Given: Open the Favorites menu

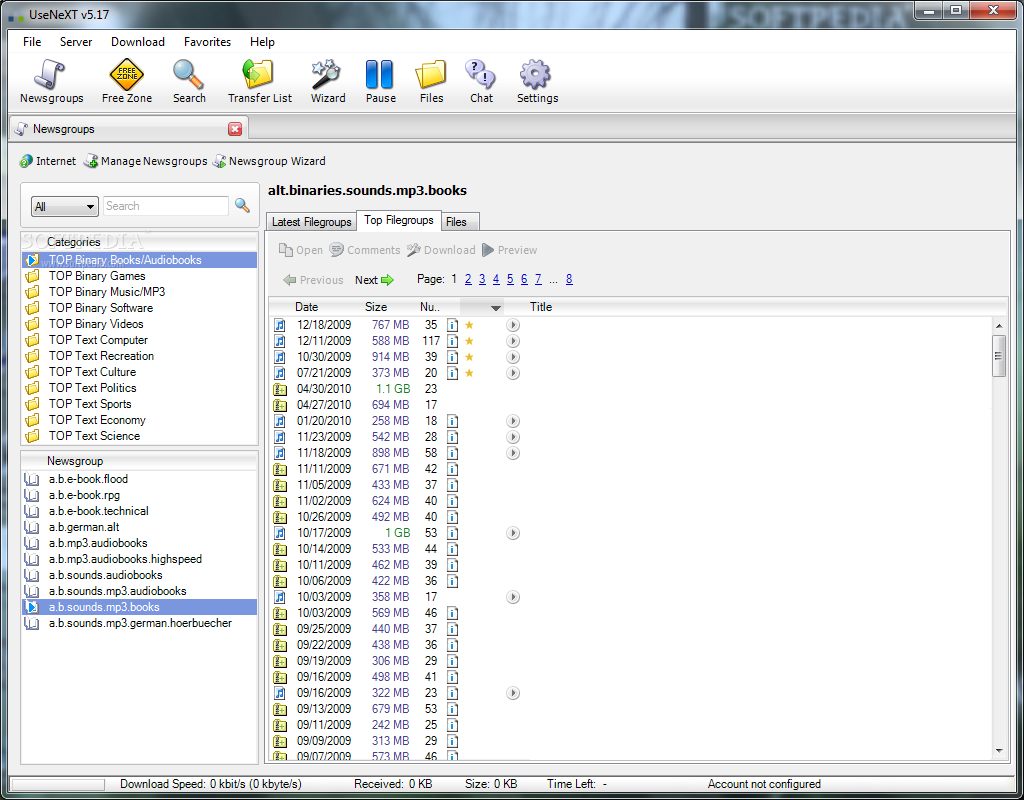Looking at the screenshot, I should click(x=207, y=41).
